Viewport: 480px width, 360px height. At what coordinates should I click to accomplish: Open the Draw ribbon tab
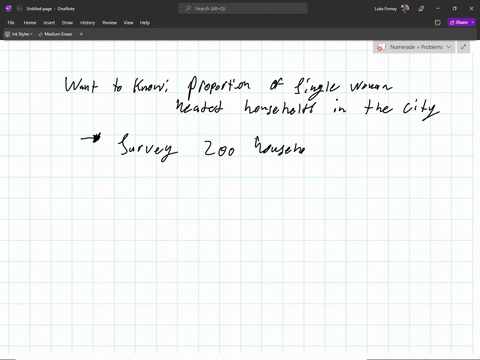(x=67, y=23)
